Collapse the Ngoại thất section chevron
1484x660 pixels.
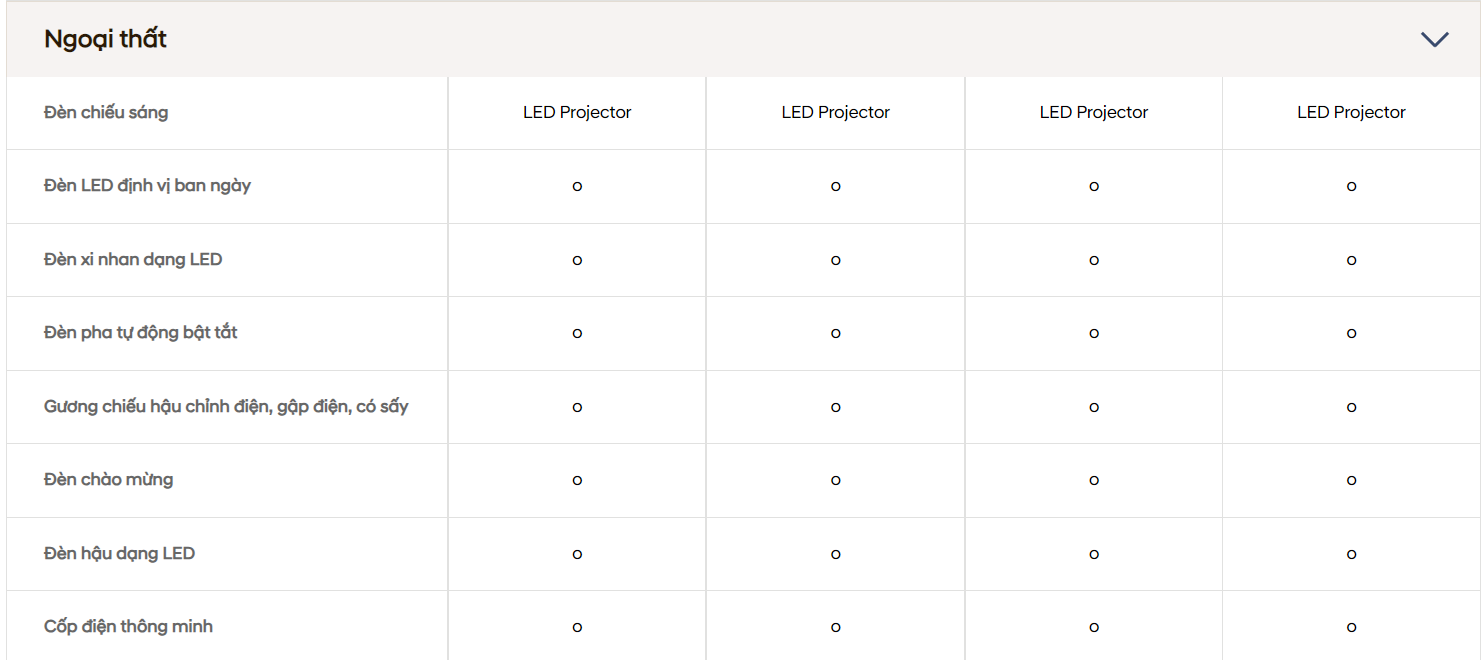click(1435, 40)
